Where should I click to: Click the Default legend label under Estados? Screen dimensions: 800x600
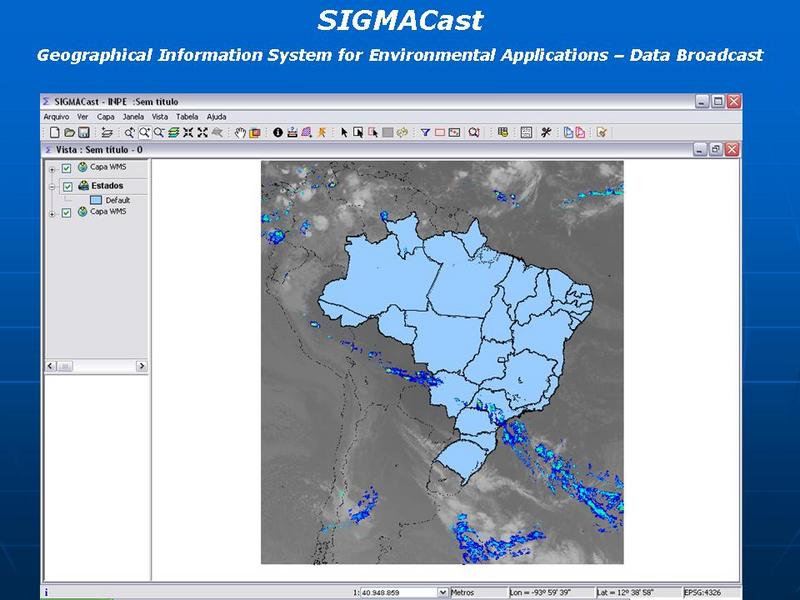pyautogui.click(x=118, y=201)
